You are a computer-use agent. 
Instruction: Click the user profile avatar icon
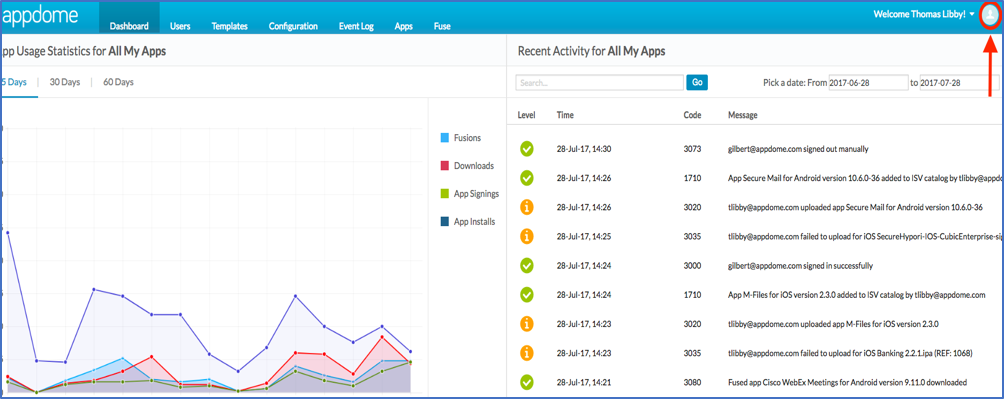(990, 15)
